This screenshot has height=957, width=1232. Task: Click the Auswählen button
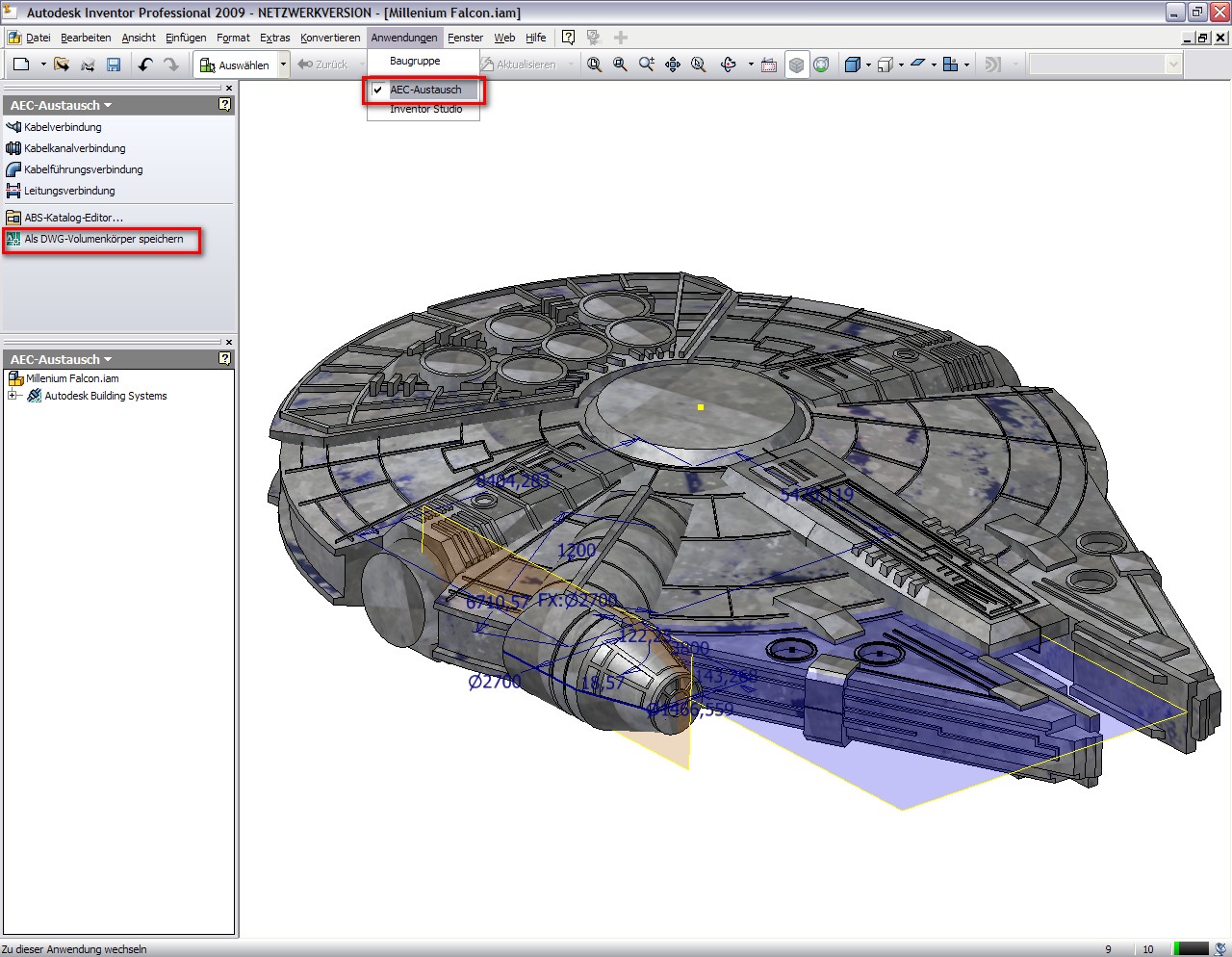235,65
